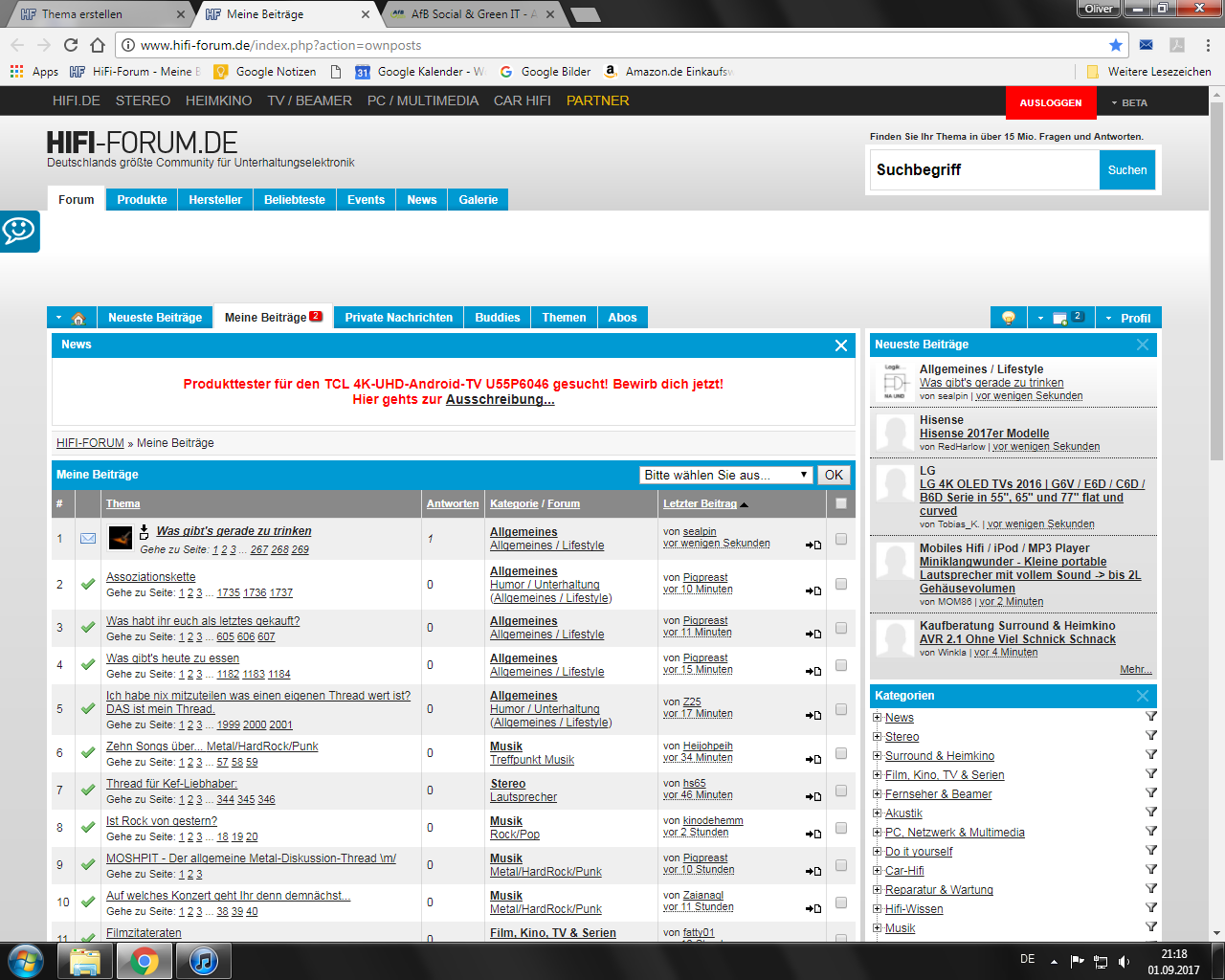Open the Filmzitateraten thread link

coord(144,933)
